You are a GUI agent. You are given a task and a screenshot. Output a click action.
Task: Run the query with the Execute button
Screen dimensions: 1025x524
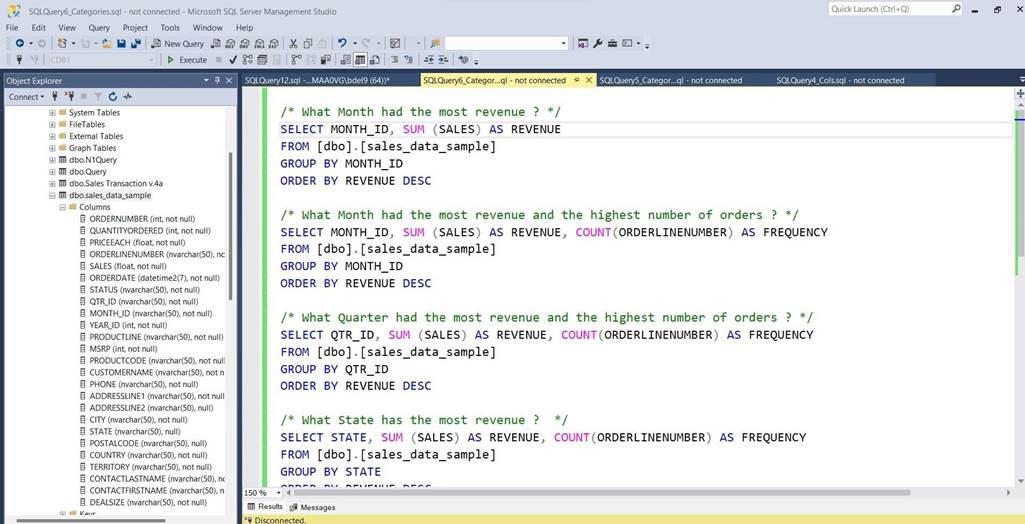tap(187, 60)
